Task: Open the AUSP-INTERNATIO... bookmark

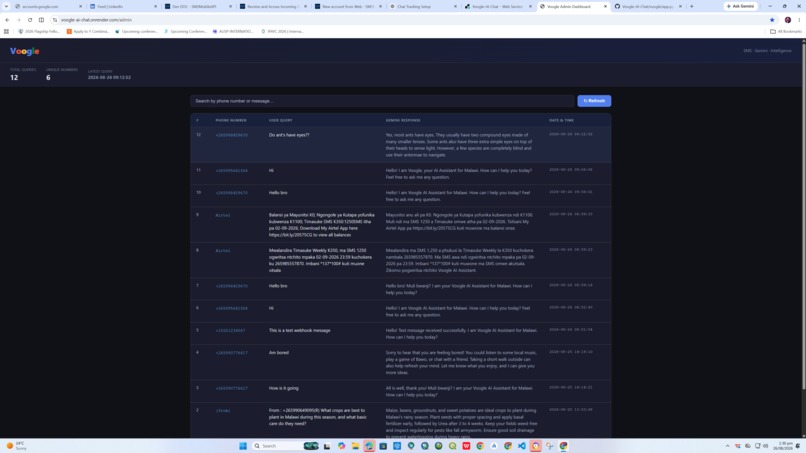Action: [233, 31]
